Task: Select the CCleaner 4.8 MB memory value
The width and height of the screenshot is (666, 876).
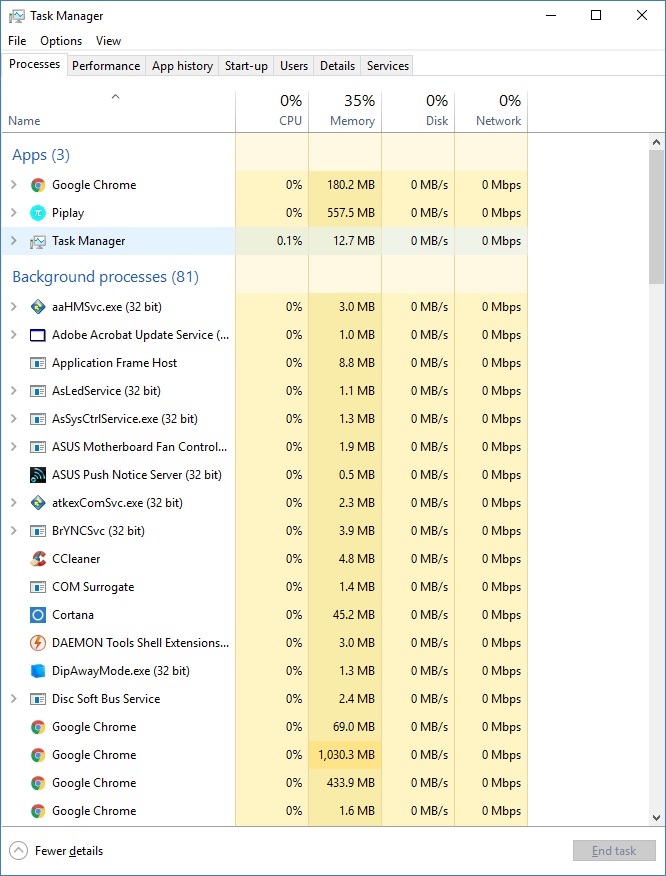Action: [356, 559]
